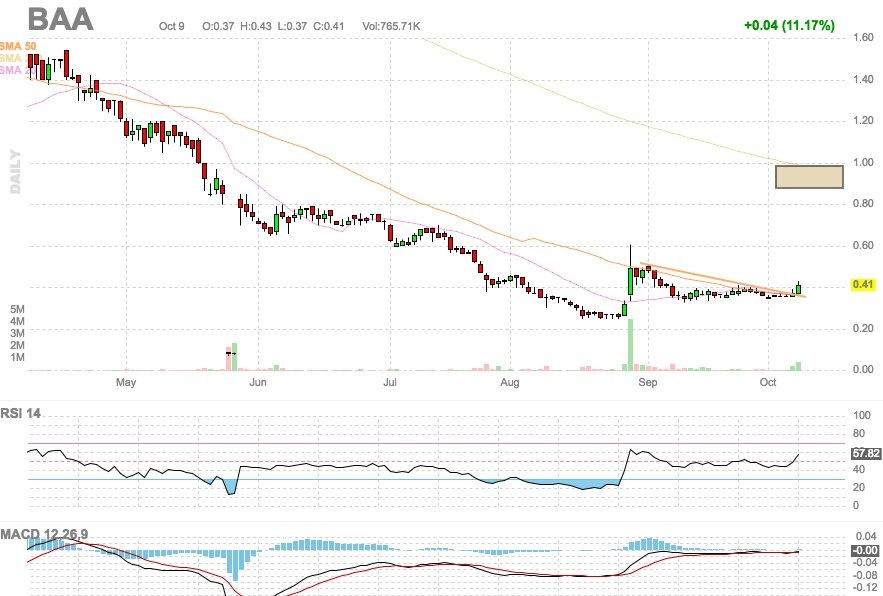This screenshot has height=596, width=883.
Task: Click the Aug month axis label
Action: pyautogui.click(x=510, y=383)
